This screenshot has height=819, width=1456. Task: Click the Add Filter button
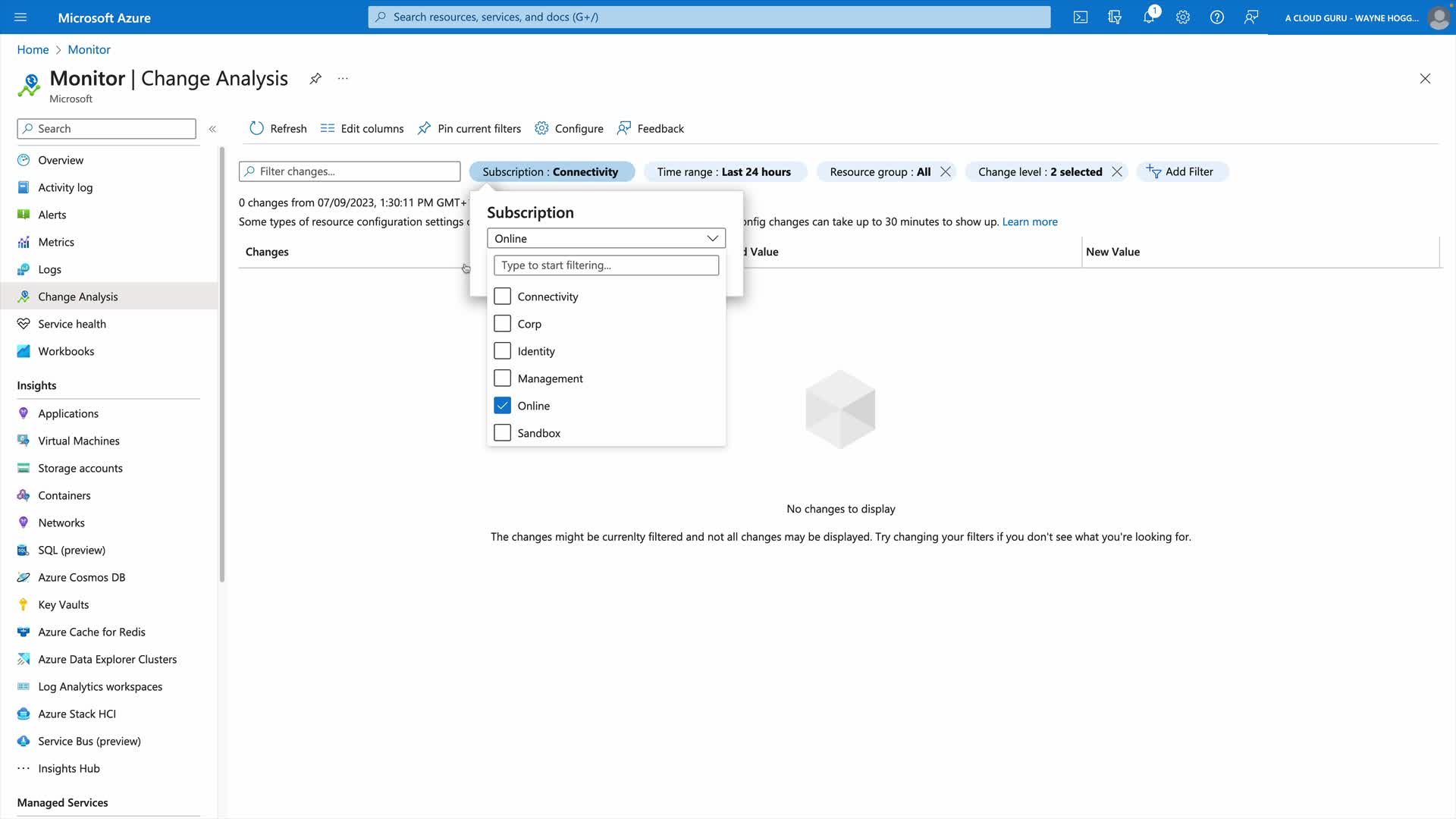coord(1181,171)
